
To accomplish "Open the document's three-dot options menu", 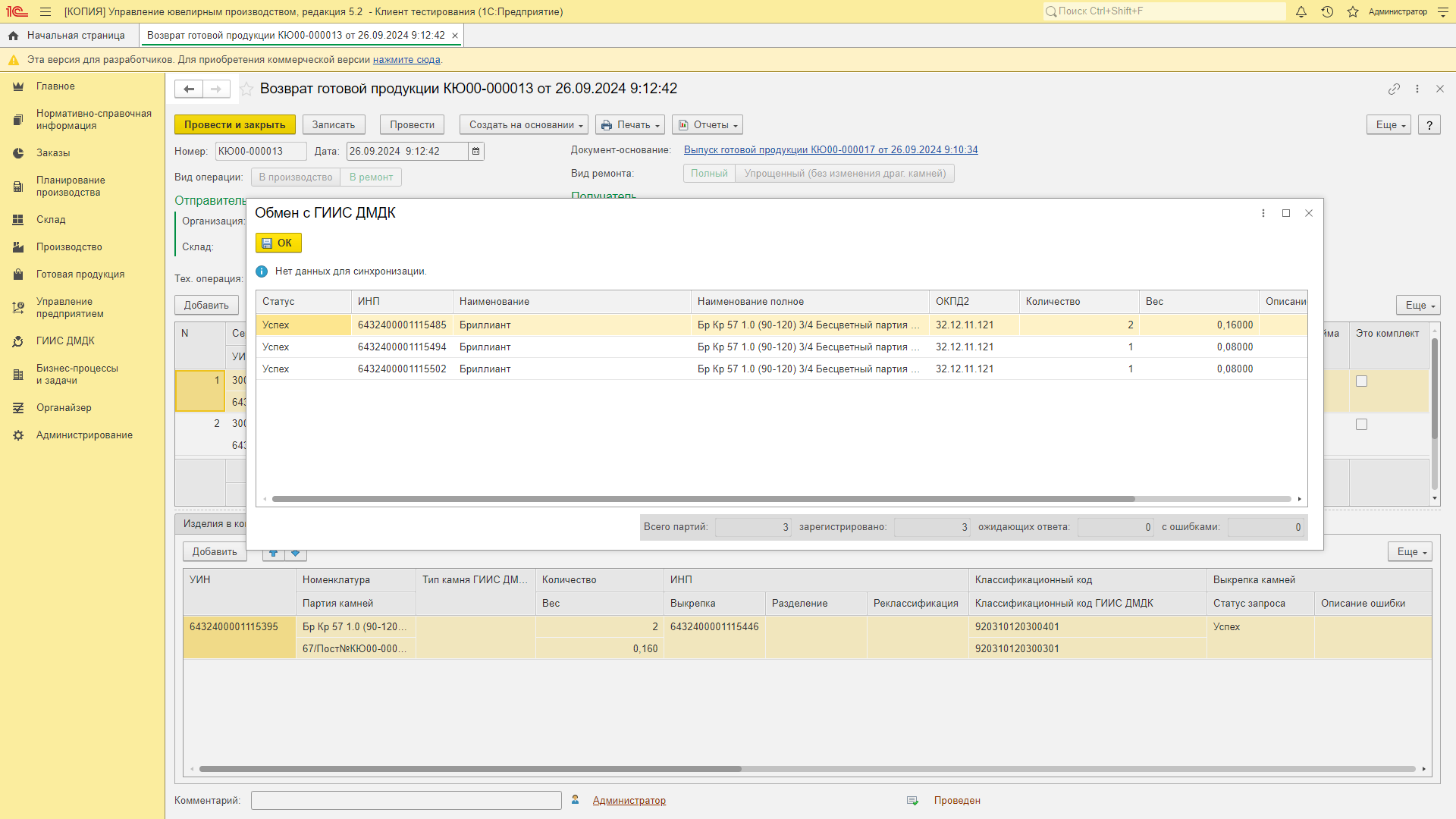I will [x=1417, y=89].
